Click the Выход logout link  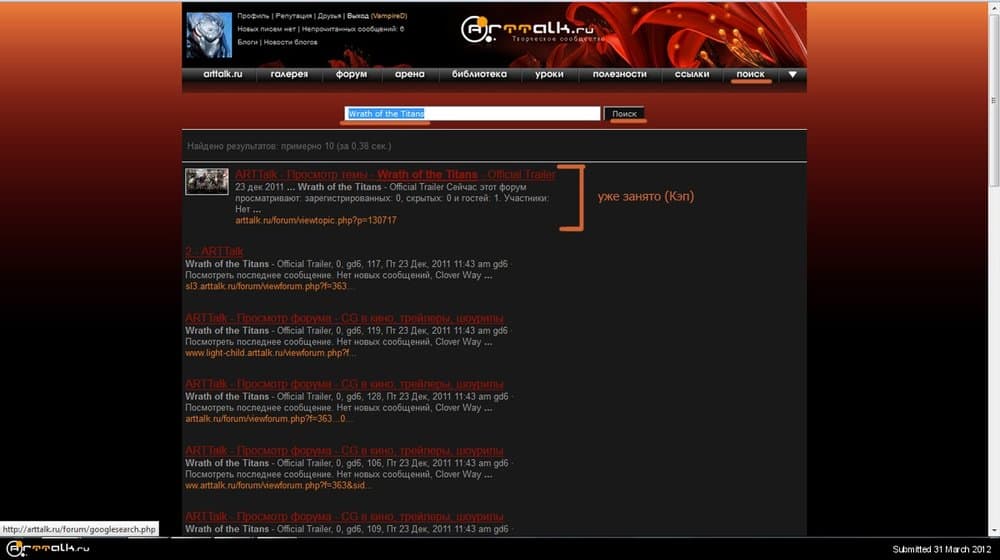356,17
